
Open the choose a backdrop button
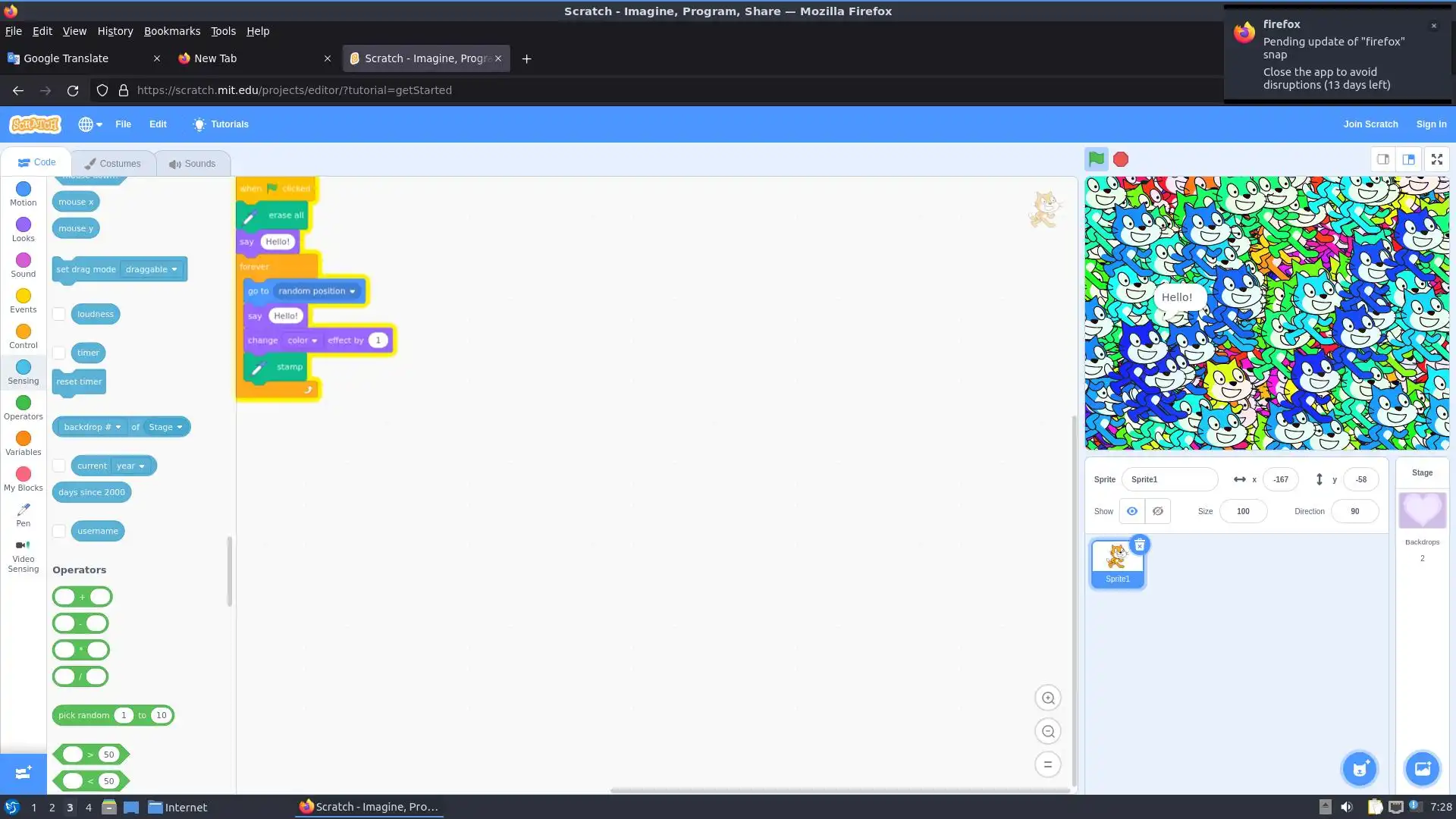pos(1422,769)
